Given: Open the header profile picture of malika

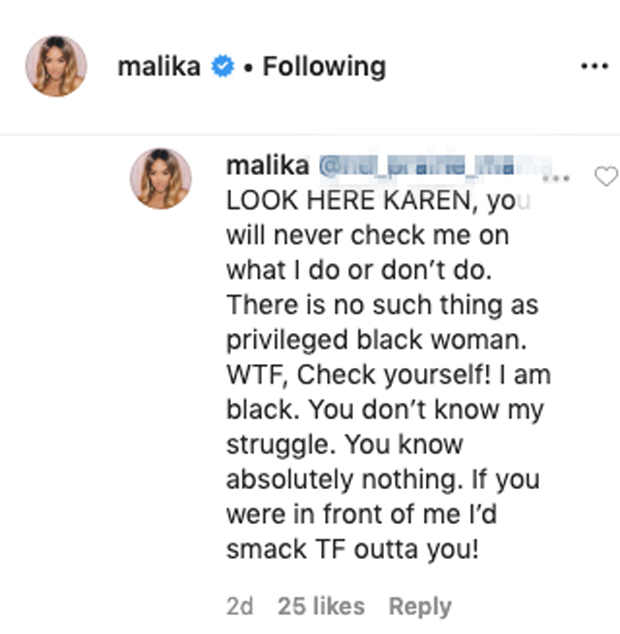Looking at the screenshot, I should pos(56,66).
